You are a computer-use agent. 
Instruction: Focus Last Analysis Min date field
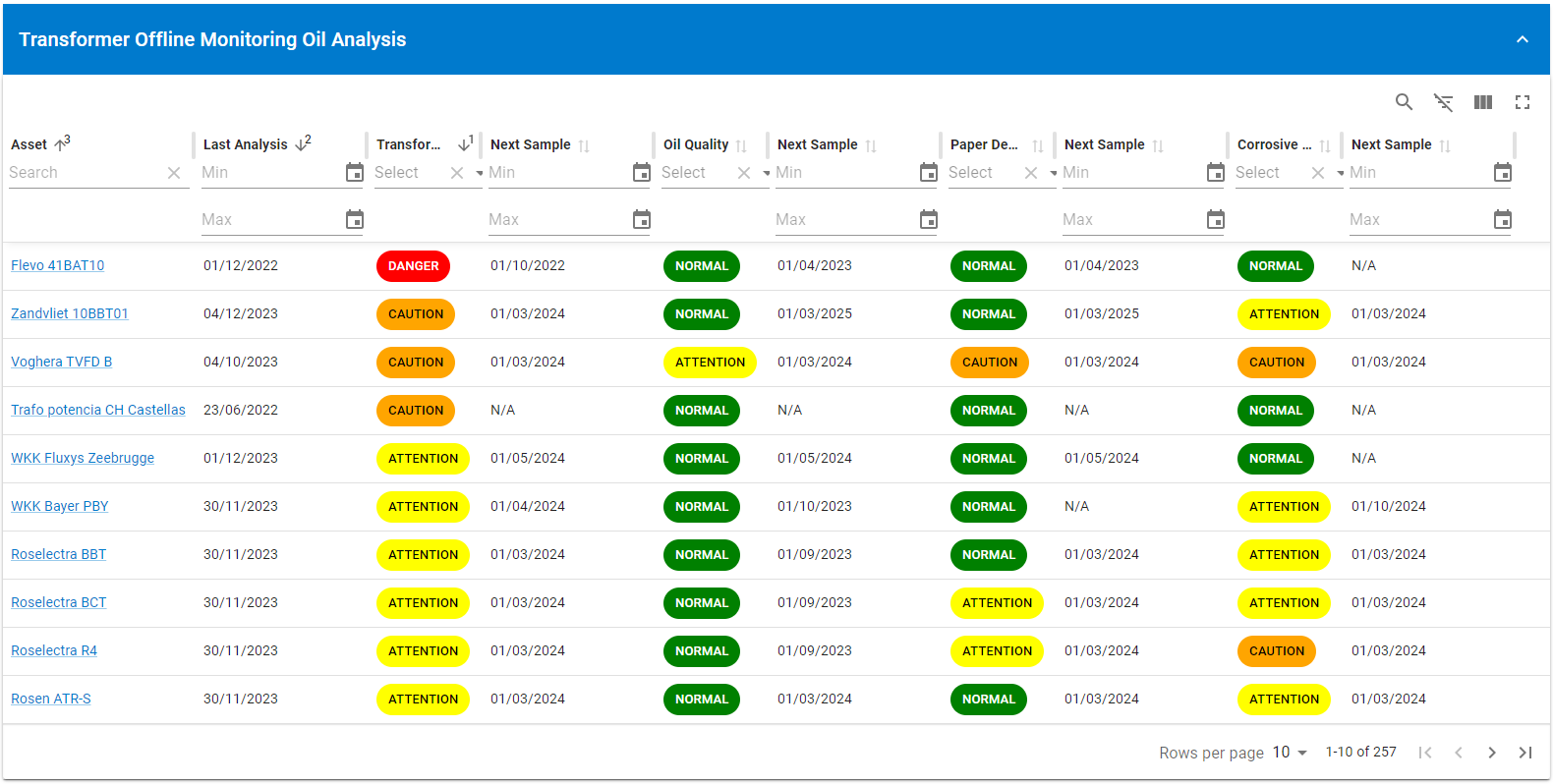272,173
